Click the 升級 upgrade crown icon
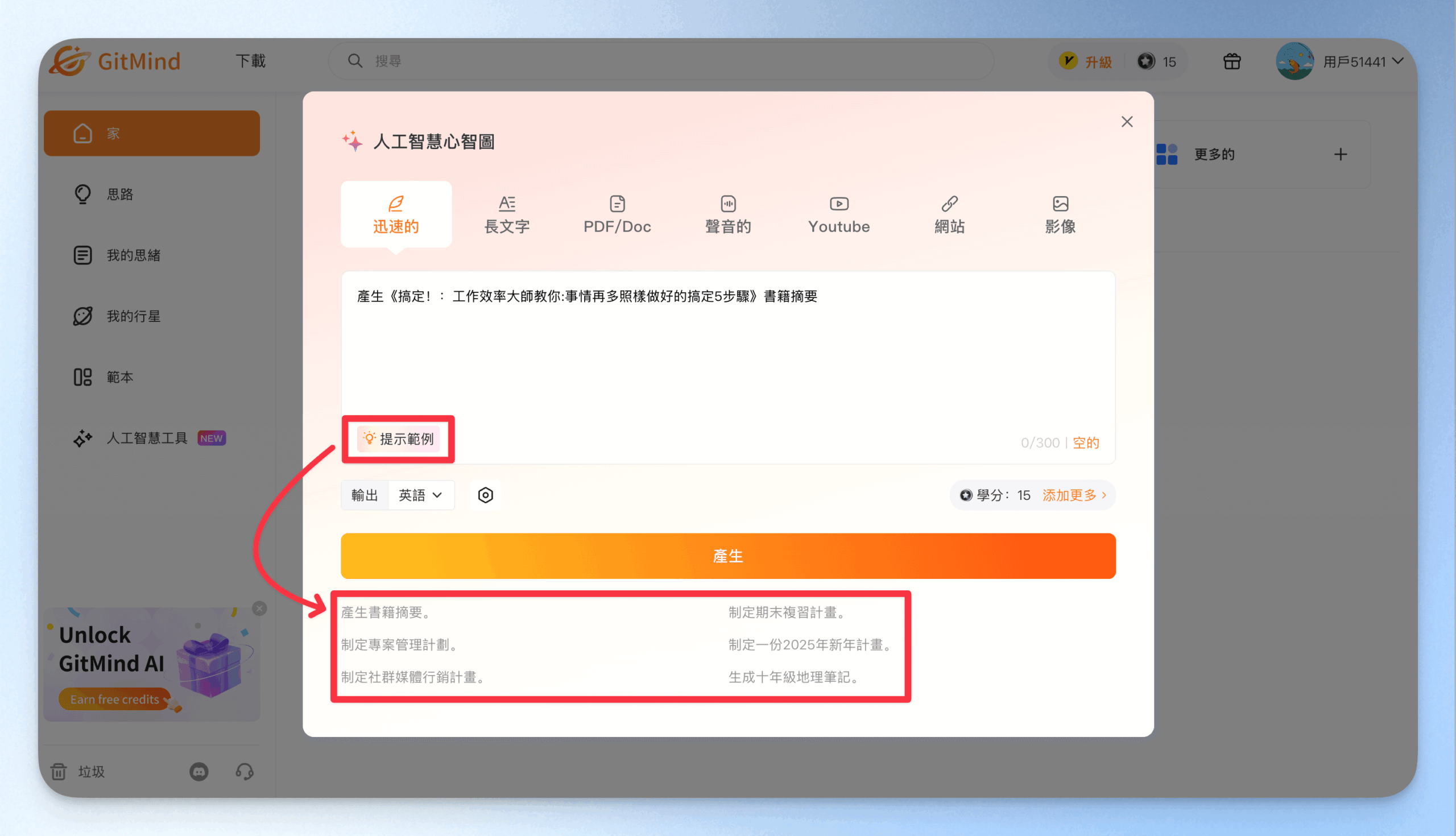Screen dimensions: 1456x836 pyautogui.click(x=1069, y=61)
